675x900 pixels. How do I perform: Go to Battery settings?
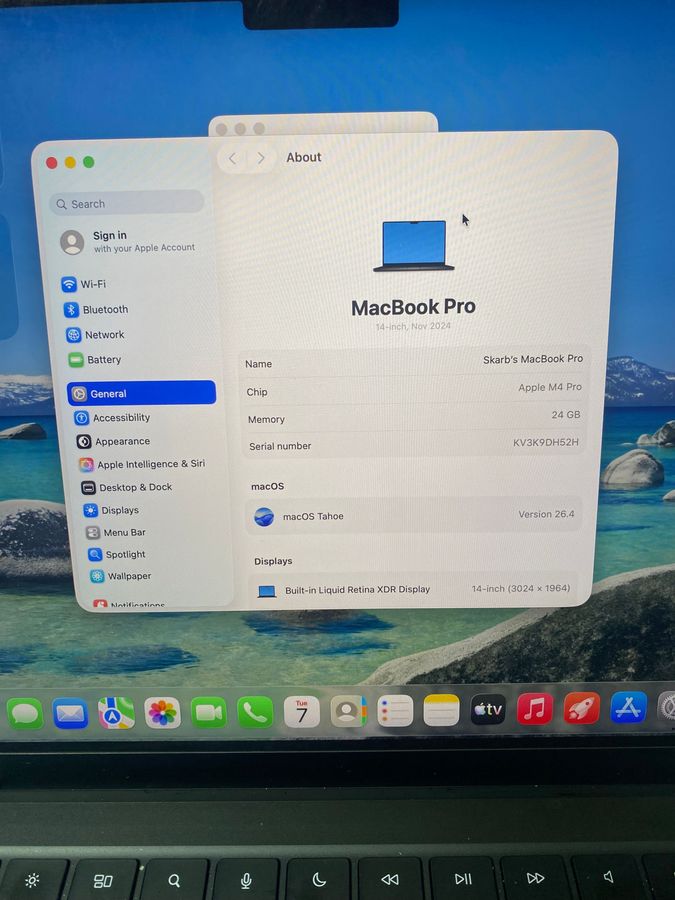point(103,360)
